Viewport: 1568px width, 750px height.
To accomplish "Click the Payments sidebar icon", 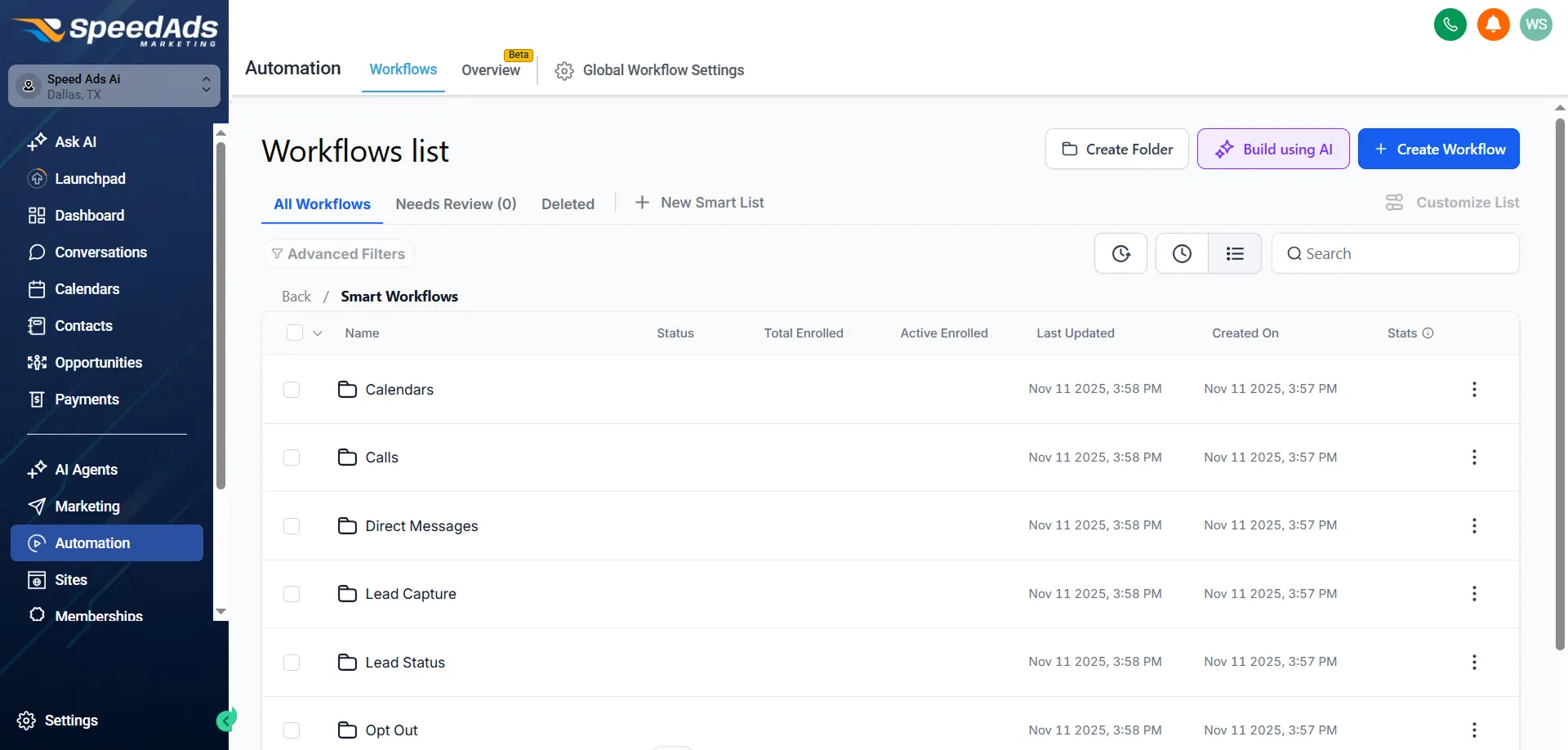I will tap(37, 400).
